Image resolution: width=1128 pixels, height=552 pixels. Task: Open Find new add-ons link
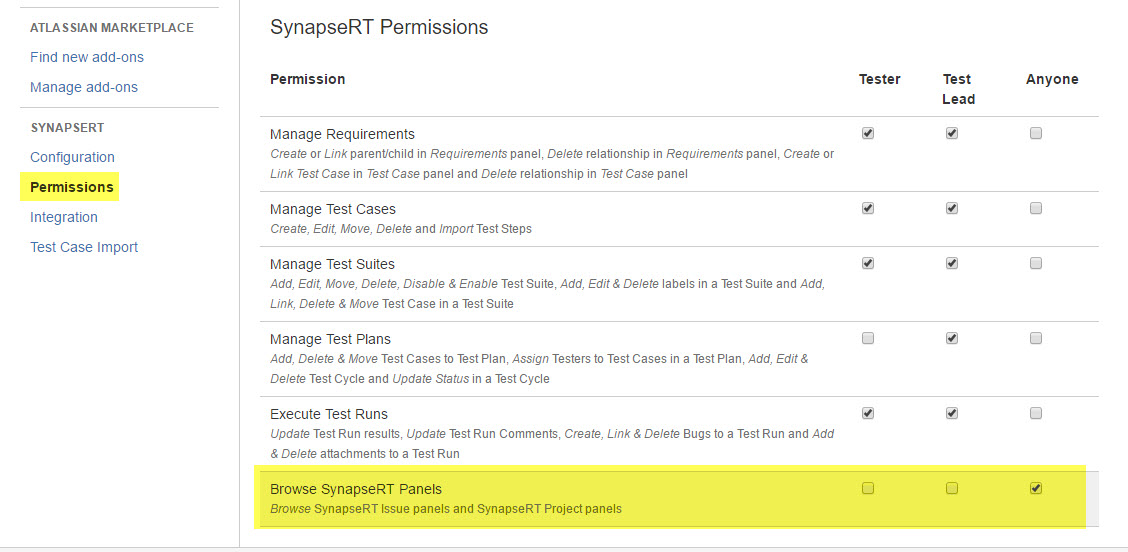click(x=87, y=57)
